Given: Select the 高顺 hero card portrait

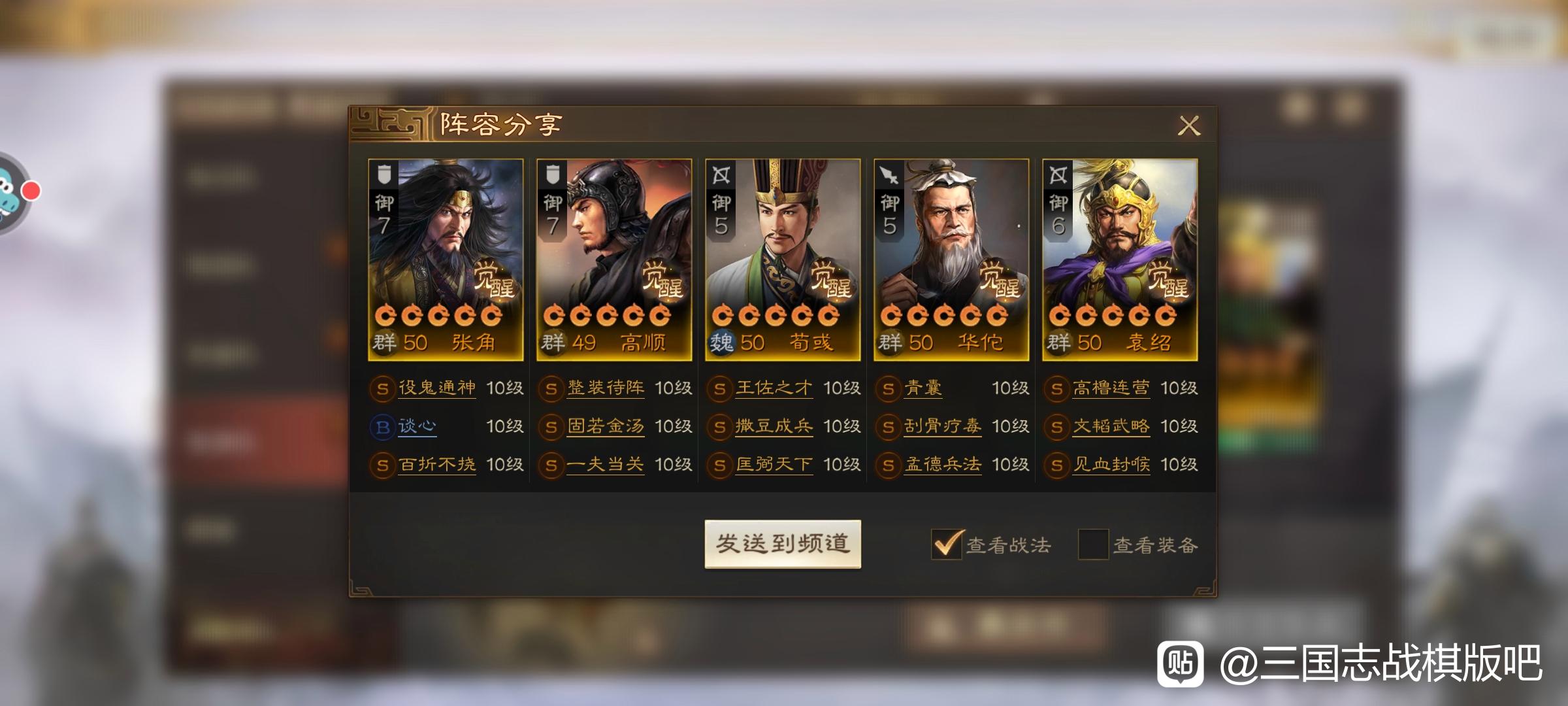Looking at the screenshot, I should pyautogui.click(x=614, y=260).
